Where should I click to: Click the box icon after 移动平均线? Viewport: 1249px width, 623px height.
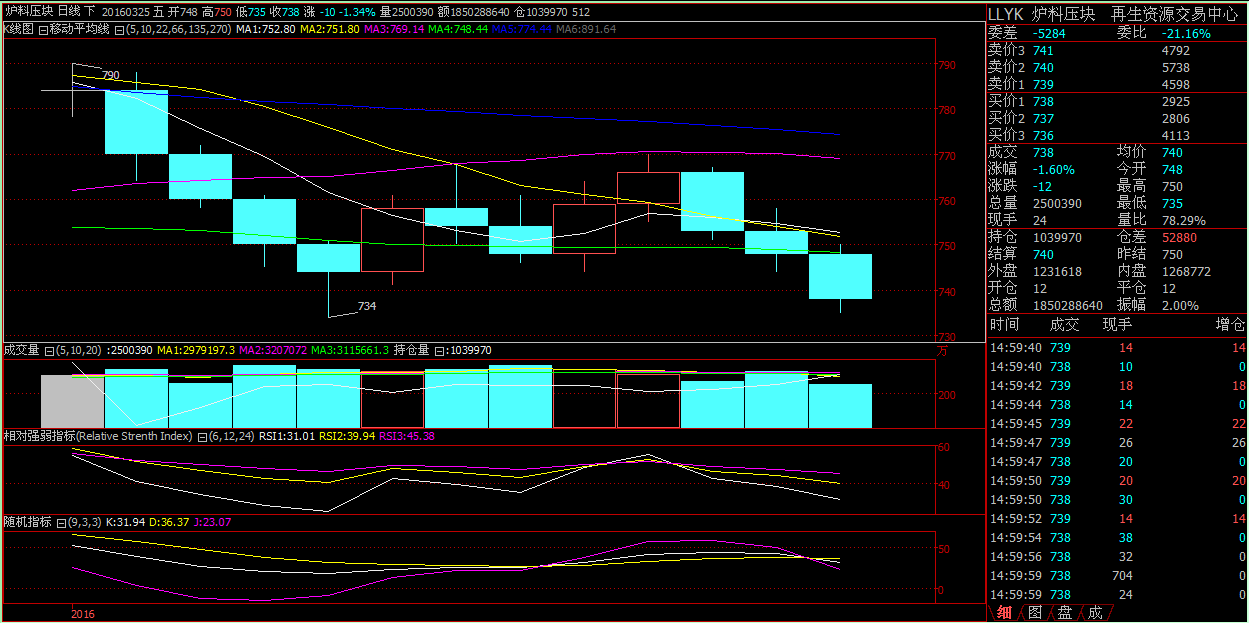[x=119, y=30]
